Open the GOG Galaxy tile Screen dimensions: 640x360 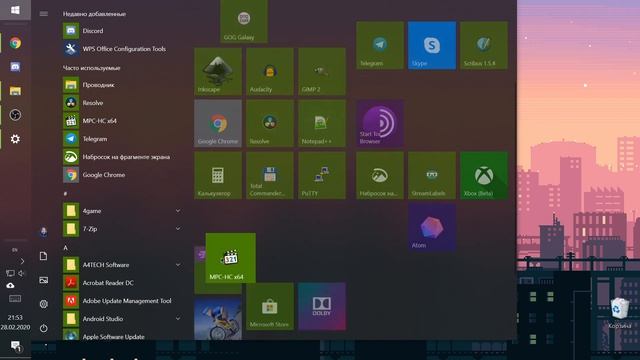coord(244,21)
